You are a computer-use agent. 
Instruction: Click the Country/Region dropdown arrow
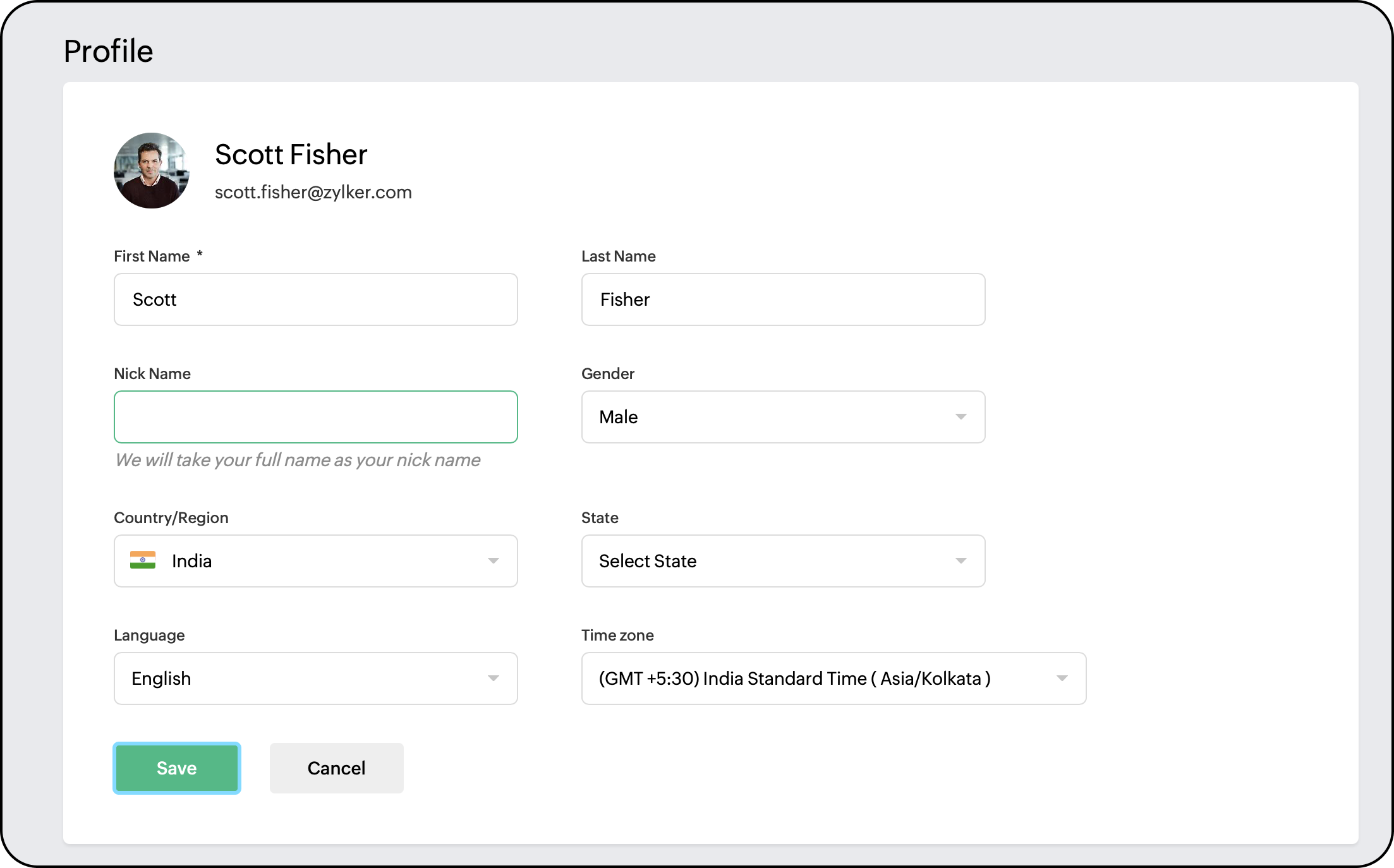point(493,561)
